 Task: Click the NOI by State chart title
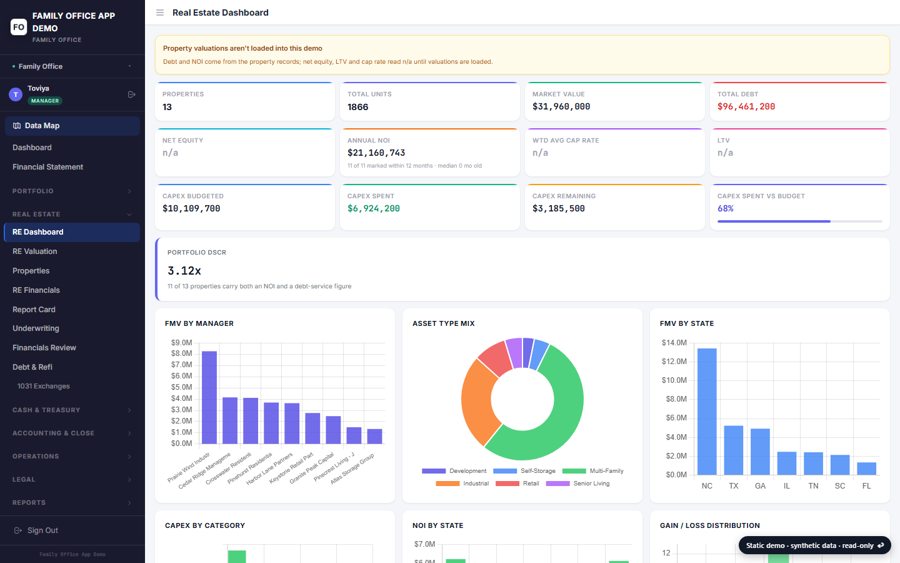pos(437,526)
